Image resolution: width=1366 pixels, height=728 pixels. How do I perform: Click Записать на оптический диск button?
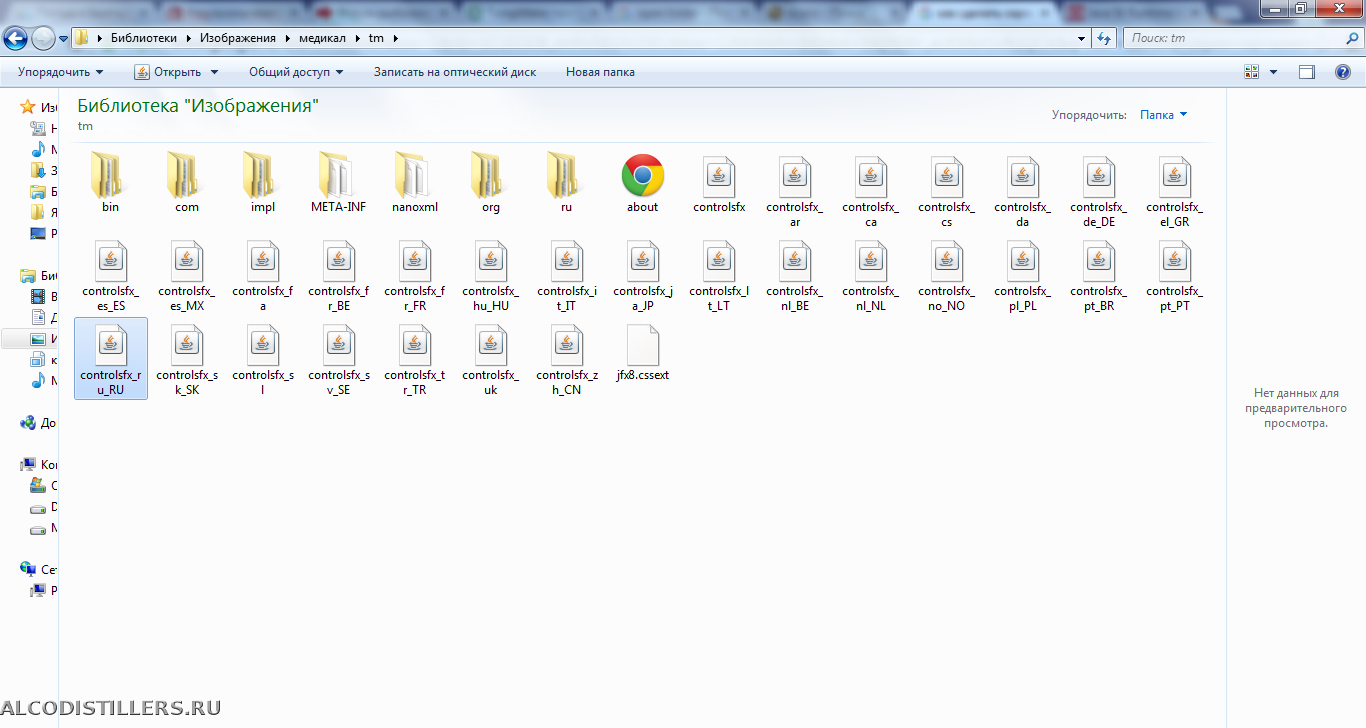point(454,72)
